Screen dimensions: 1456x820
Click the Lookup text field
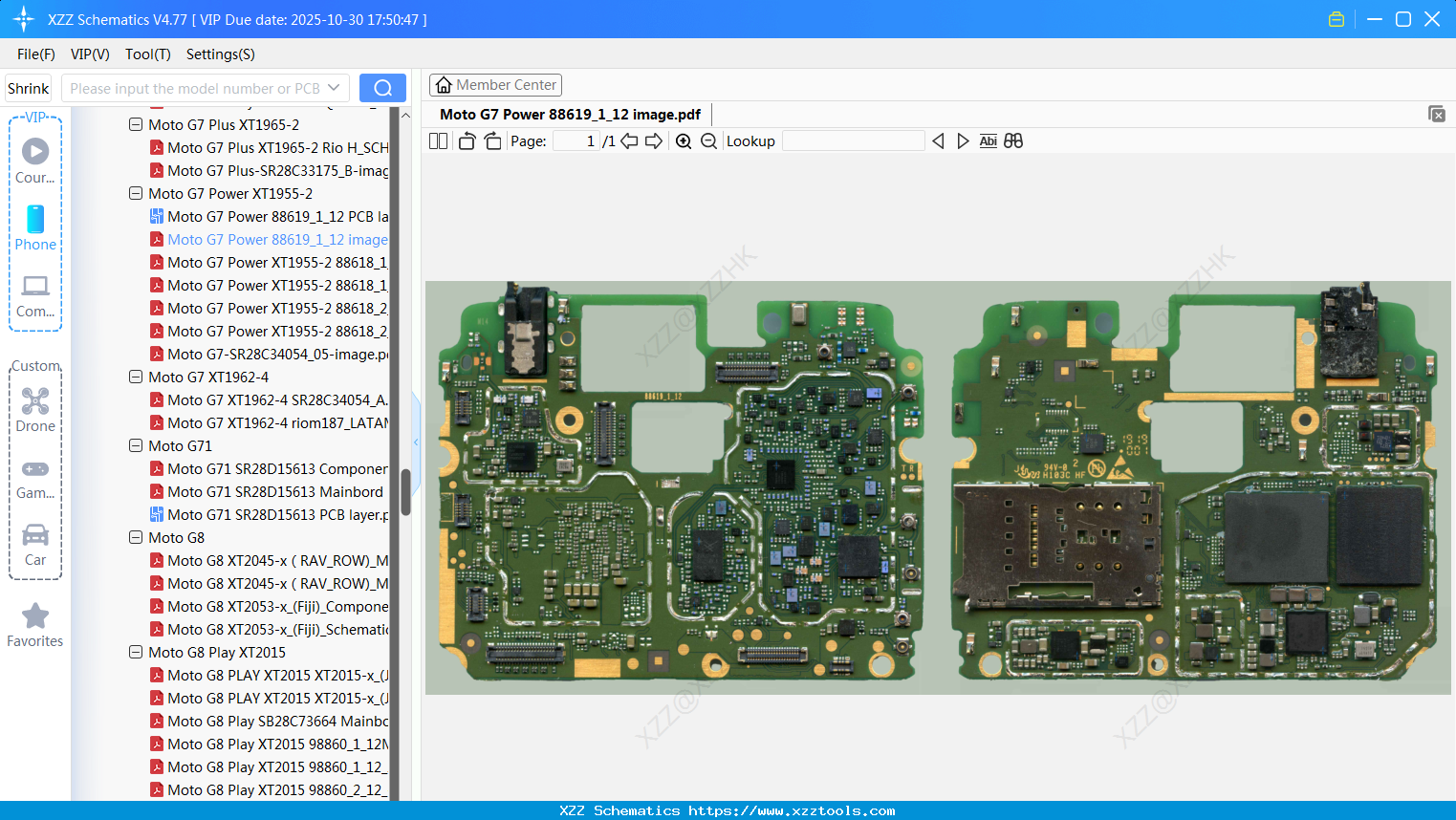(853, 141)
